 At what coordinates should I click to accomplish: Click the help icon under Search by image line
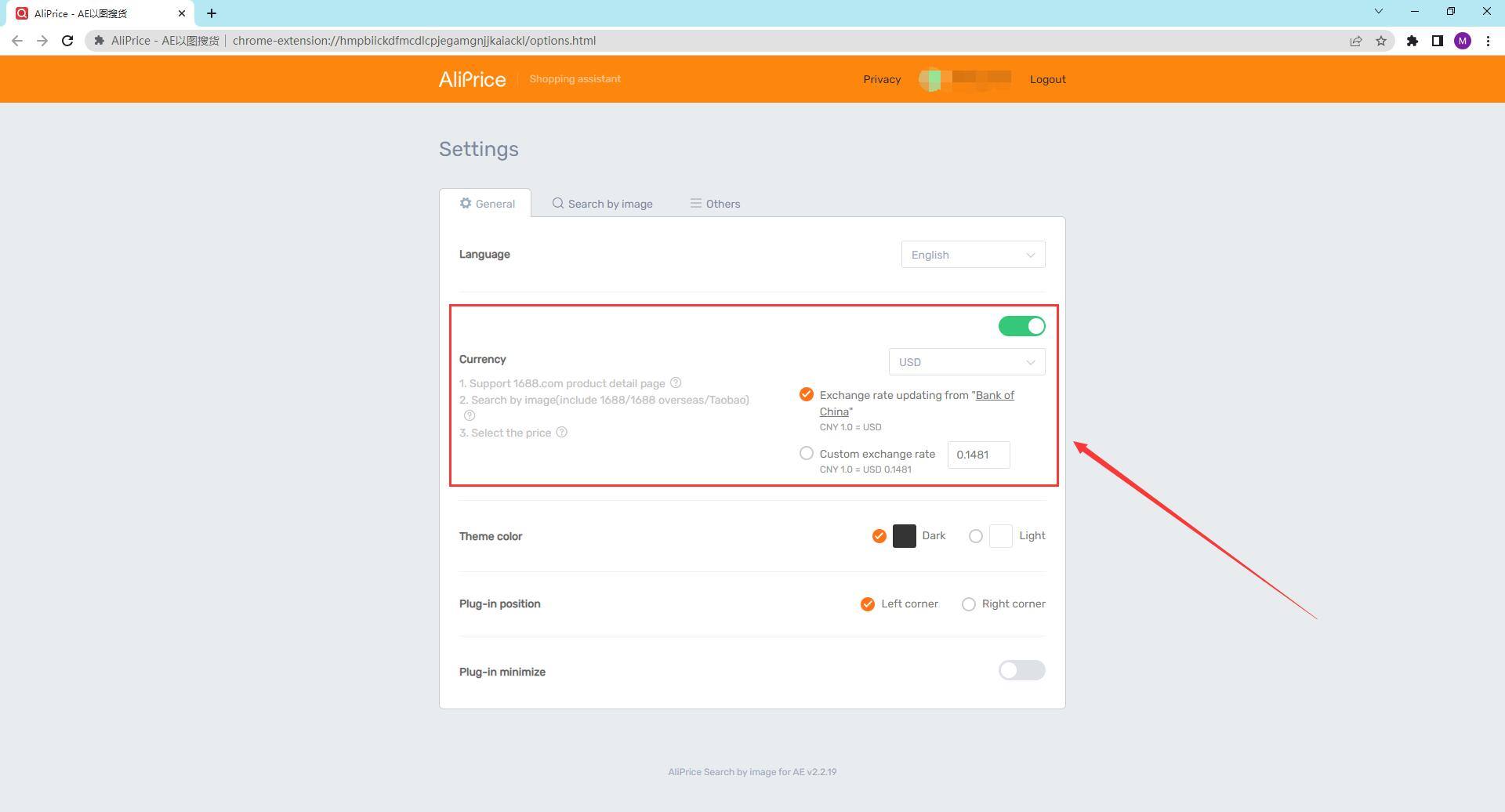[x=470, y=415]
